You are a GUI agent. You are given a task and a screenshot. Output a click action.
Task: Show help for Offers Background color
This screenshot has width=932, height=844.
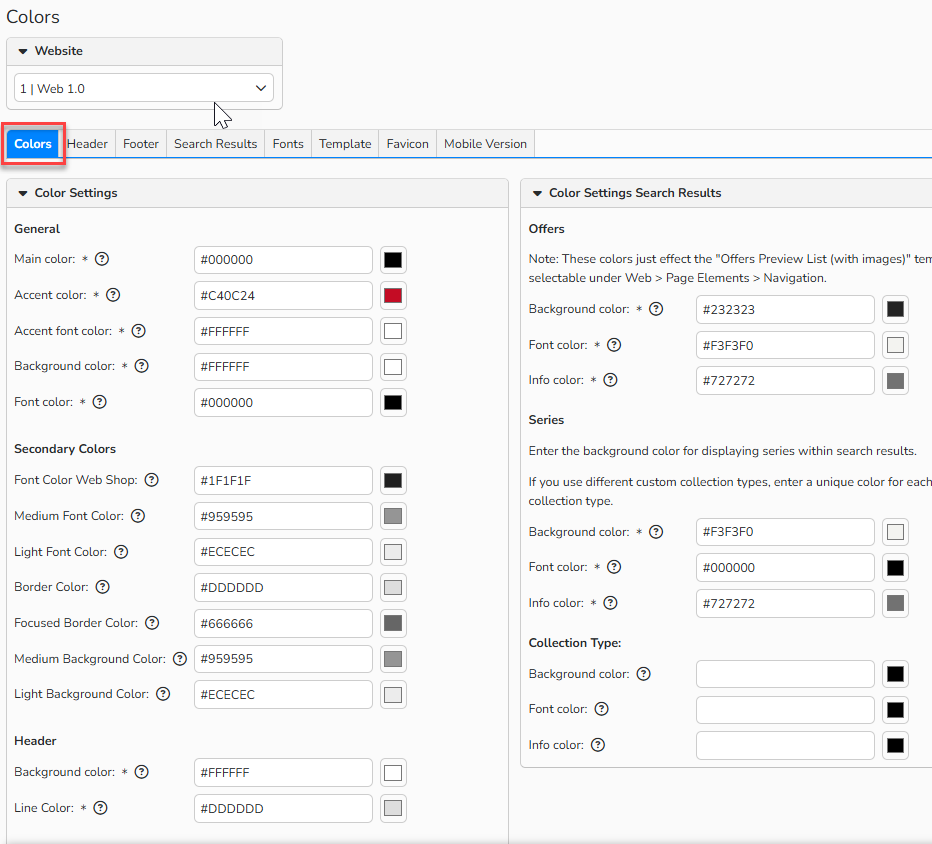coord(656,309)
